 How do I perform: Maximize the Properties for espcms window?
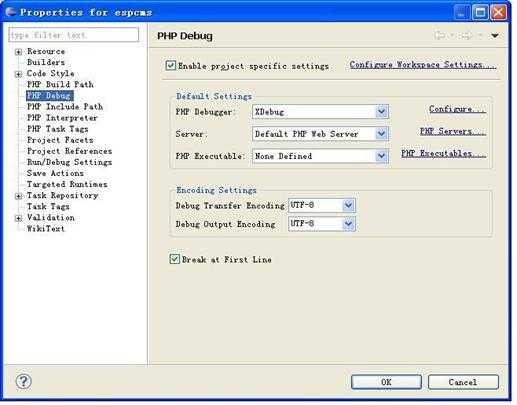tap(480, 13)
